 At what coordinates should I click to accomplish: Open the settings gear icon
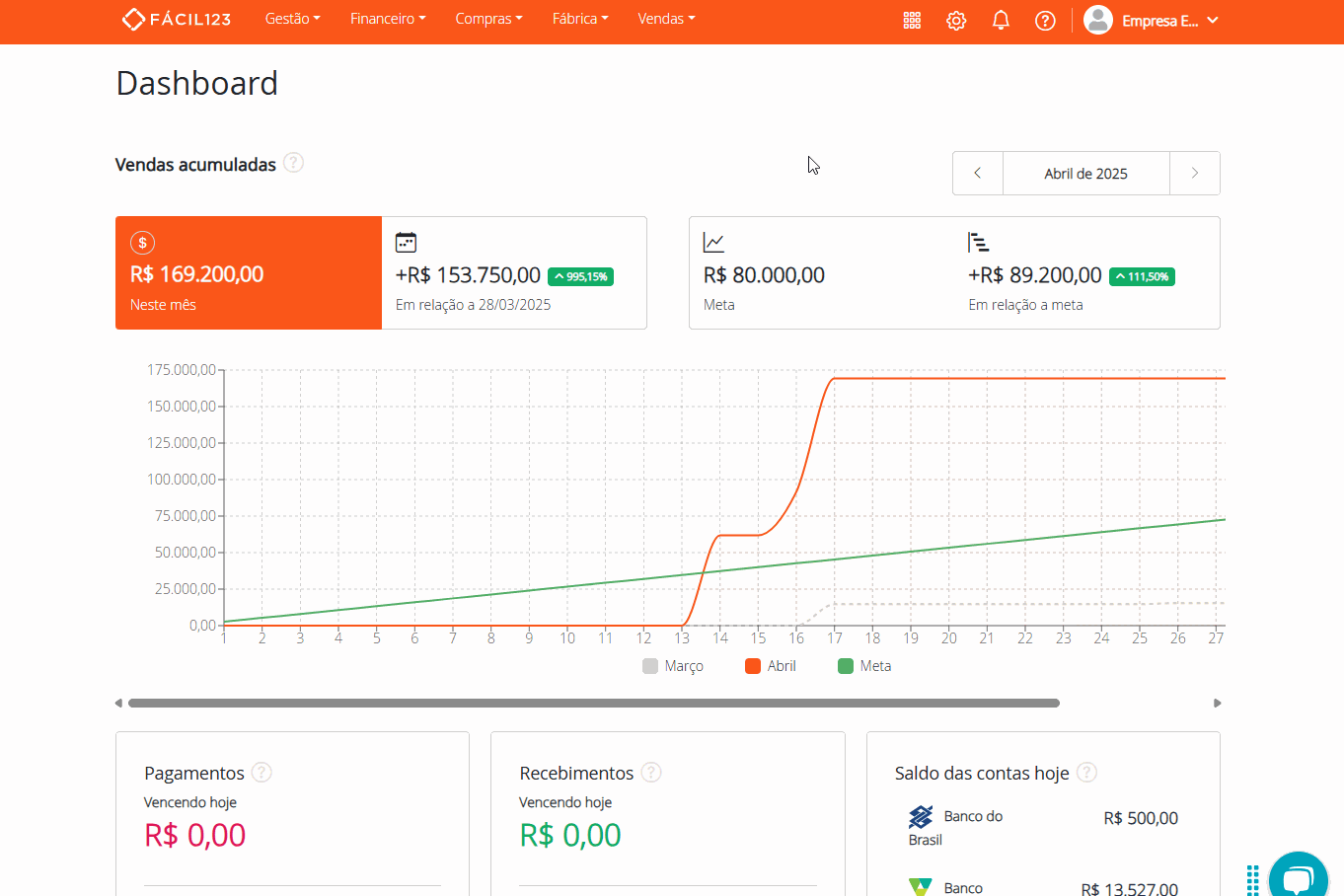(x=955, y=20)
